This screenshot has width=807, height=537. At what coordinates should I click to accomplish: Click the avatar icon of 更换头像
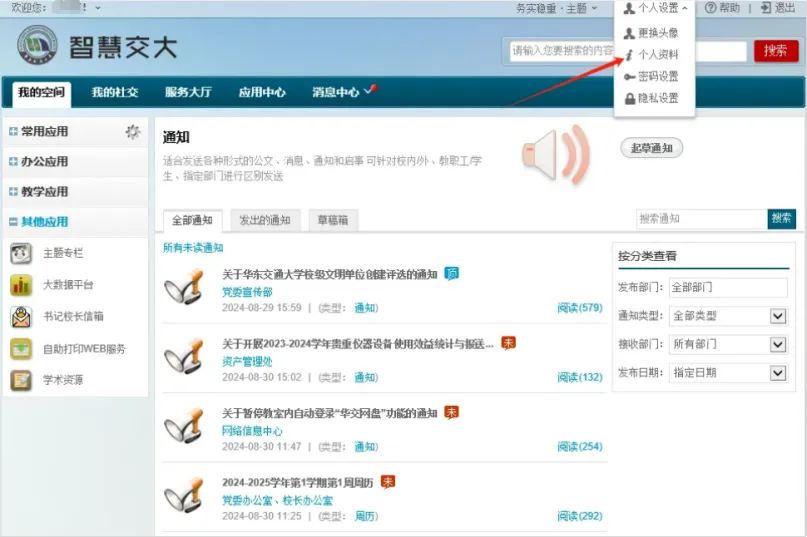[x=629, y=33]
